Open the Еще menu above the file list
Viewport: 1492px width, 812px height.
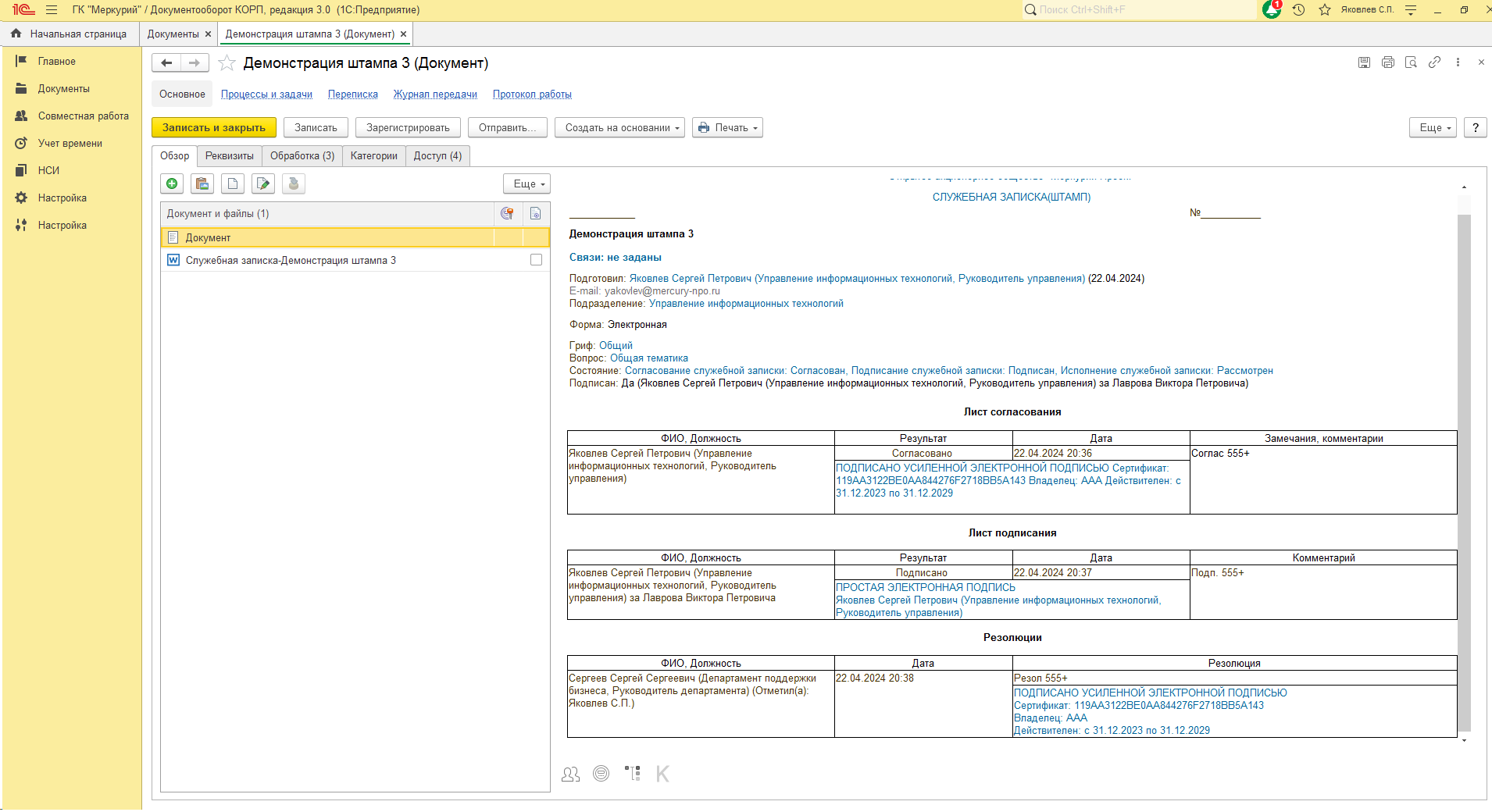526,183
